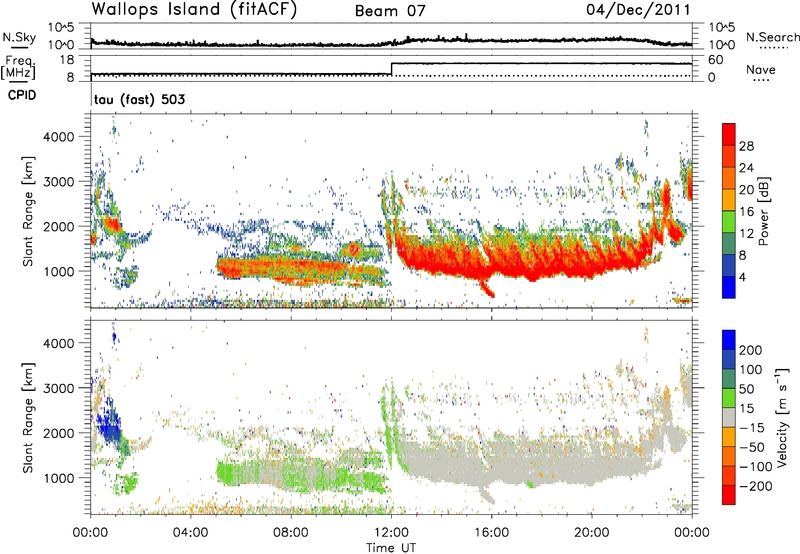The height and width of the screenshot is (554, 800).
Task: Click the '18' frequency axis label
Action: (x=67, y=60)
